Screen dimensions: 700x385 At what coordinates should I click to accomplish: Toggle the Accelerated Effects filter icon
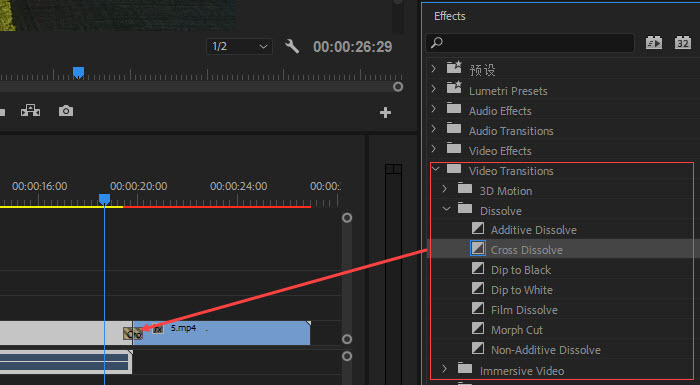click(654, 43)
